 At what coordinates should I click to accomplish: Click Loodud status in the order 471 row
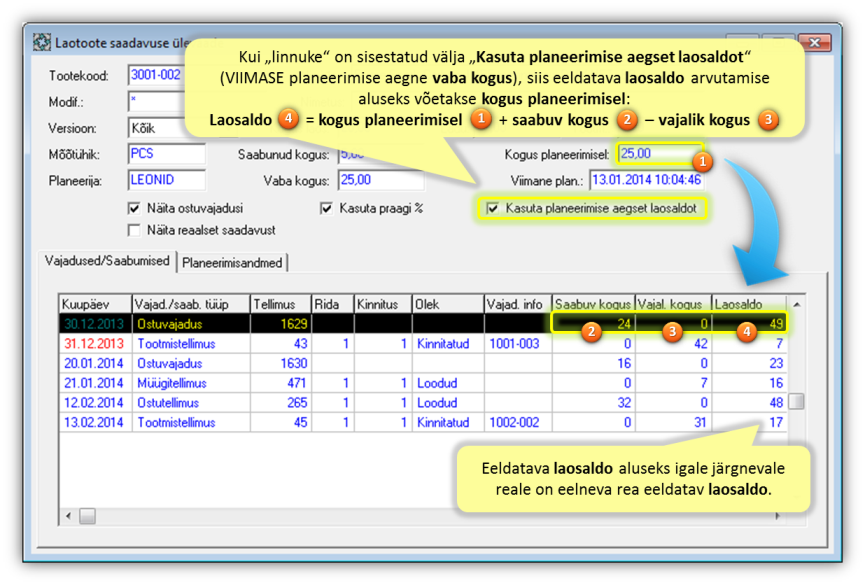tap(437, 383)
